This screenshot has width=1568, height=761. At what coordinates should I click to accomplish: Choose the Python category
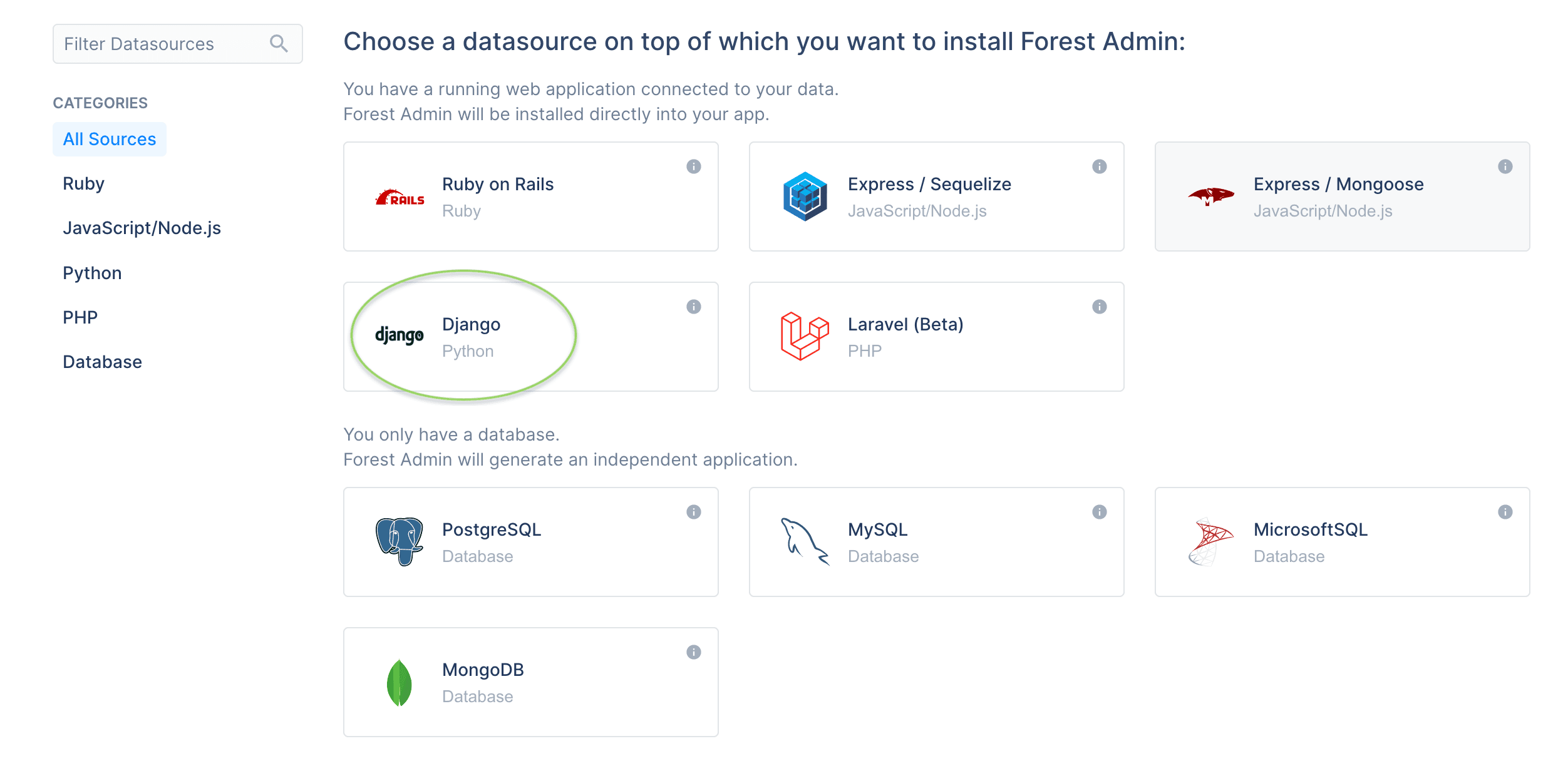pyautogui.click(x=92, y=273)
